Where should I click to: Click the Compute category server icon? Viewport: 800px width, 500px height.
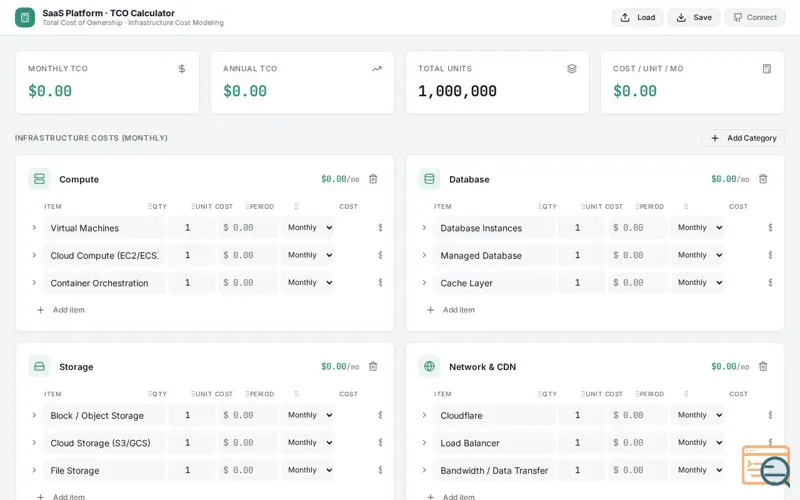39,179
